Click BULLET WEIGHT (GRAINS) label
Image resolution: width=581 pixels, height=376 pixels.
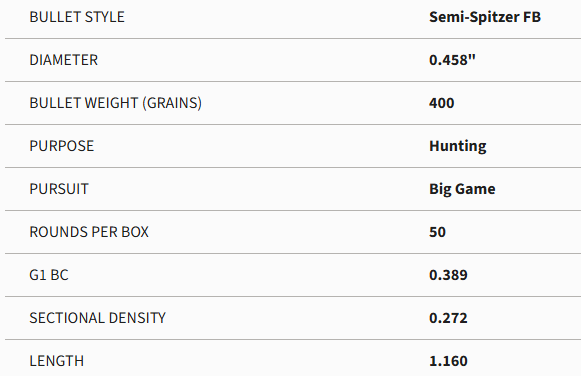[x=116, y=103]
